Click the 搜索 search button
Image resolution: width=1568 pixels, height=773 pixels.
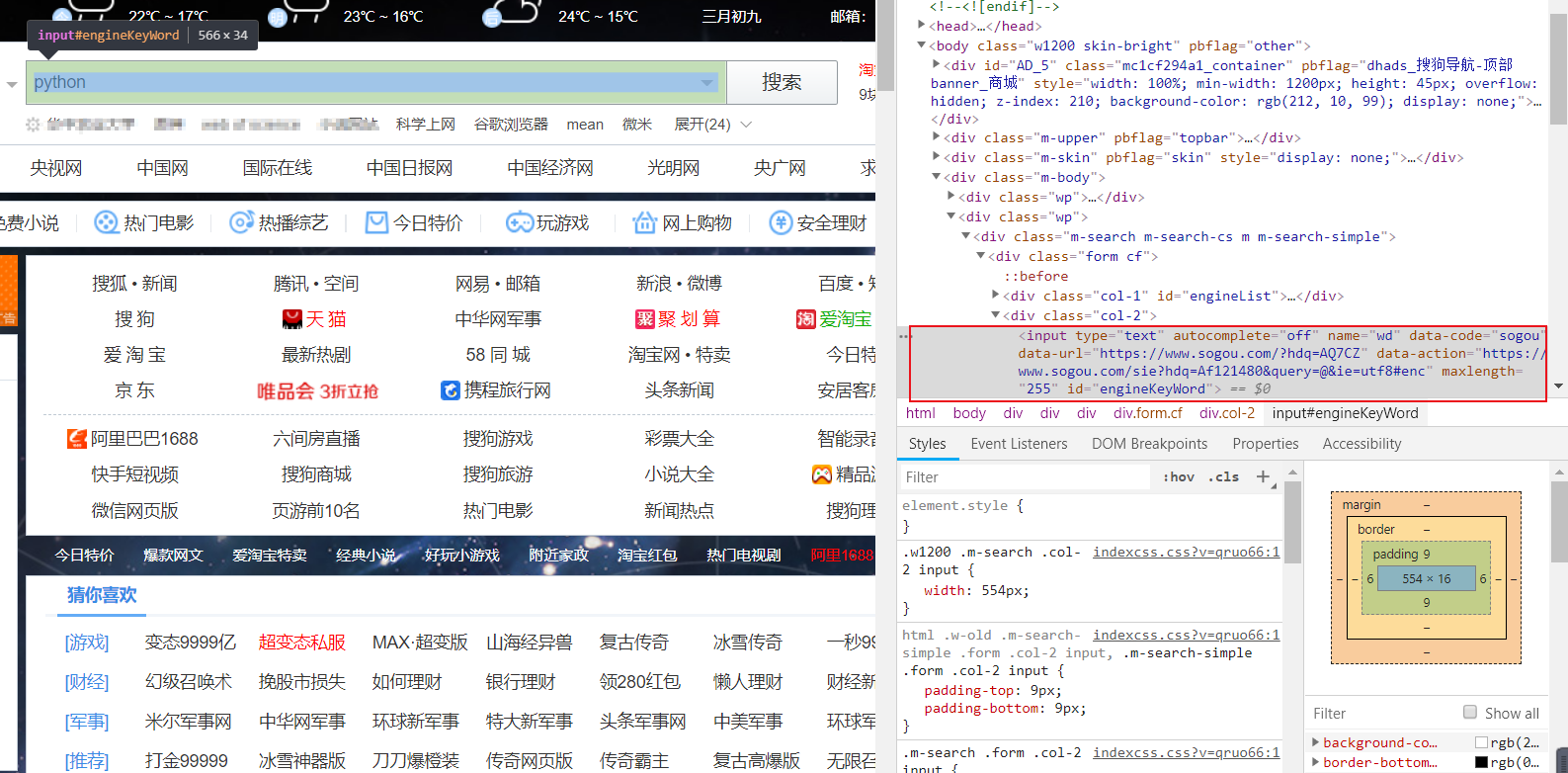(x=782, y=82)
